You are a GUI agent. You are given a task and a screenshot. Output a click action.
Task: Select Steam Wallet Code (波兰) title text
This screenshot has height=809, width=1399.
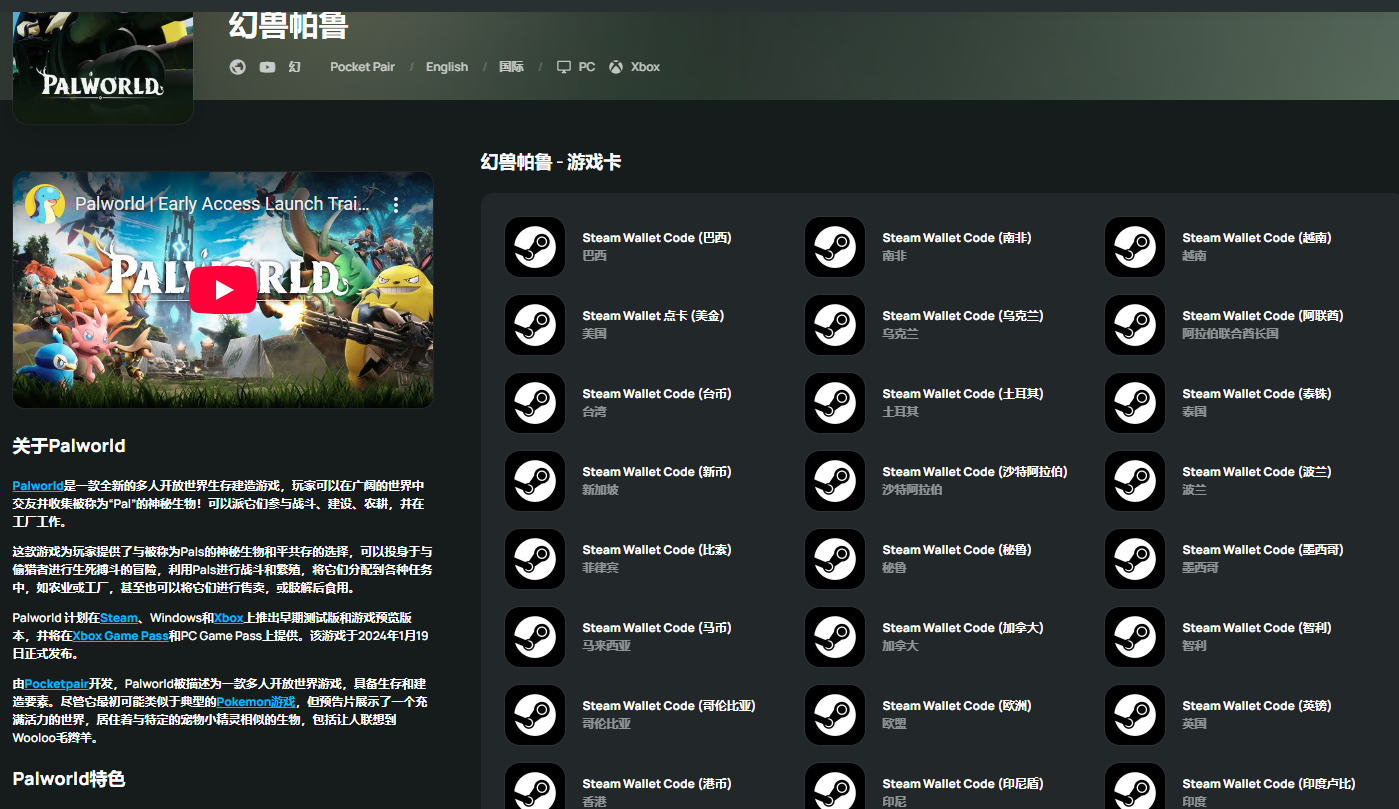[x=1257, y=472]
